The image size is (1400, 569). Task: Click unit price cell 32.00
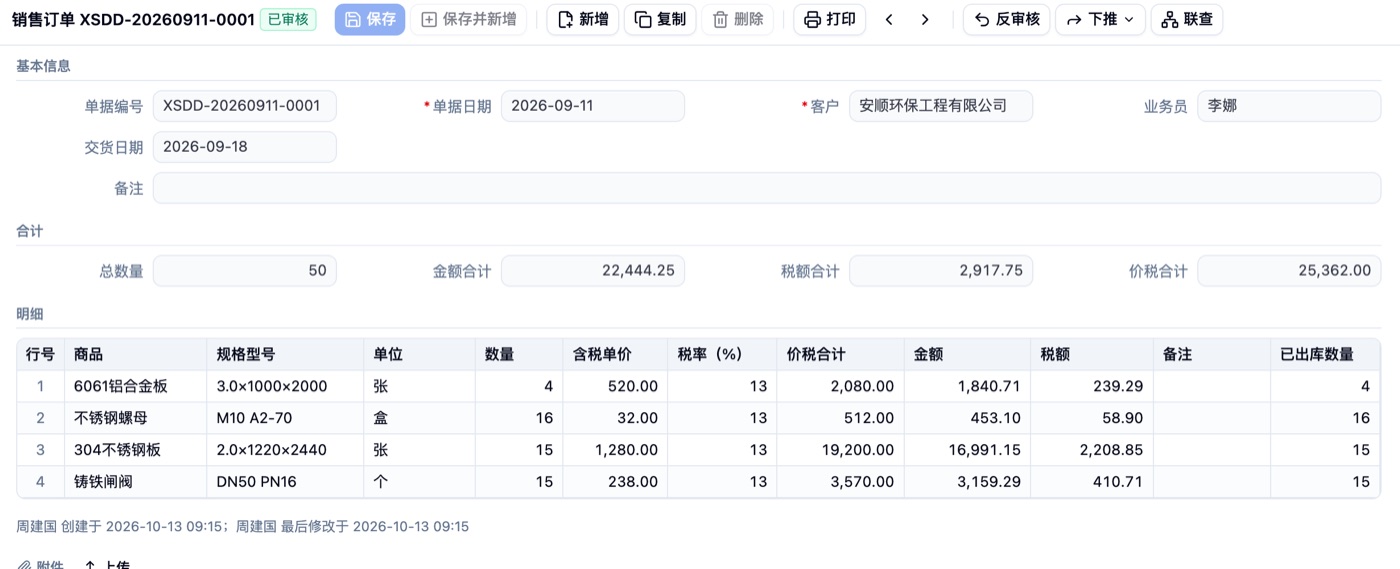tap(615, 418)
